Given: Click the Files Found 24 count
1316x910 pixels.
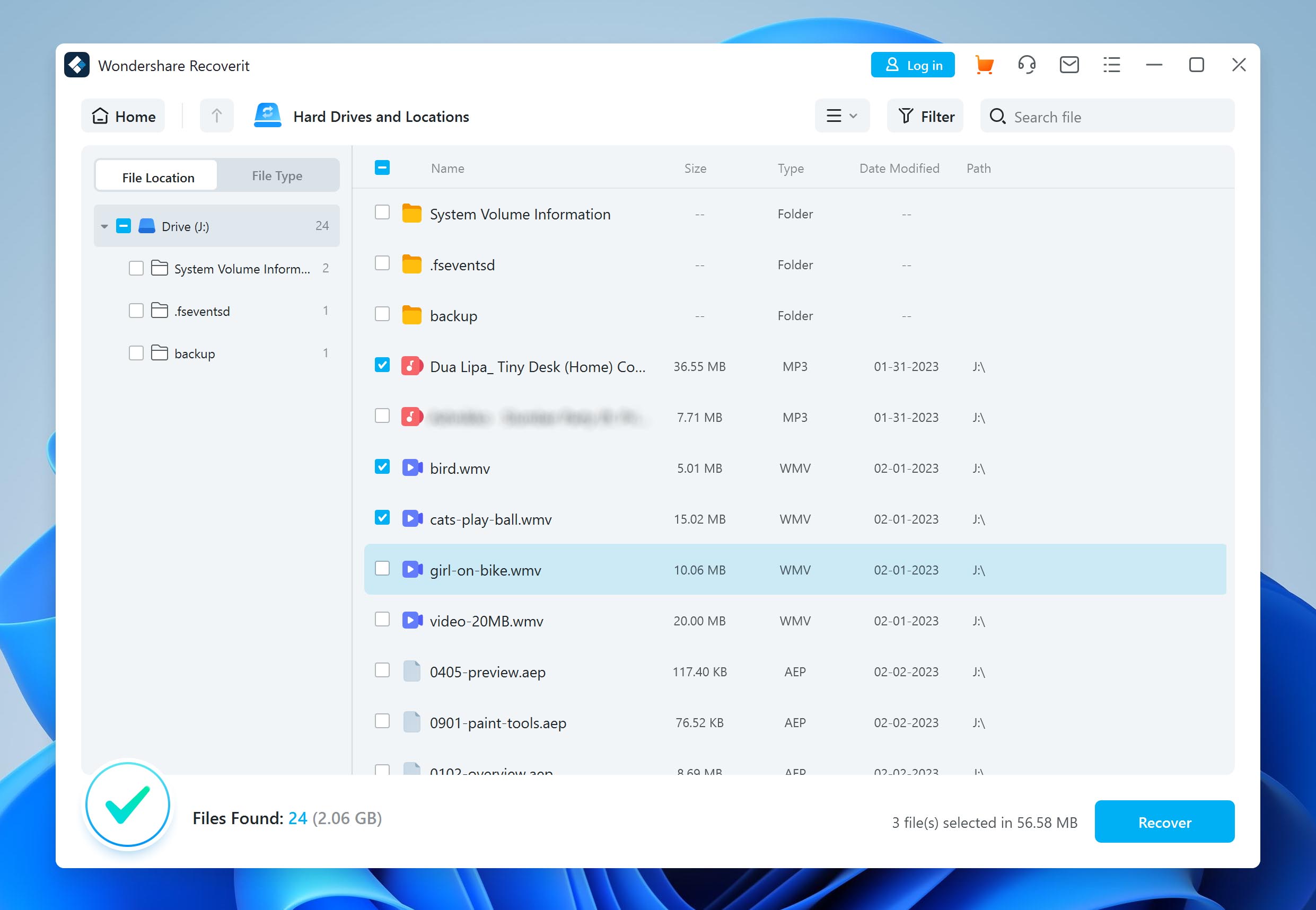Looking at the screenshot, I should [x=298, y=818].
